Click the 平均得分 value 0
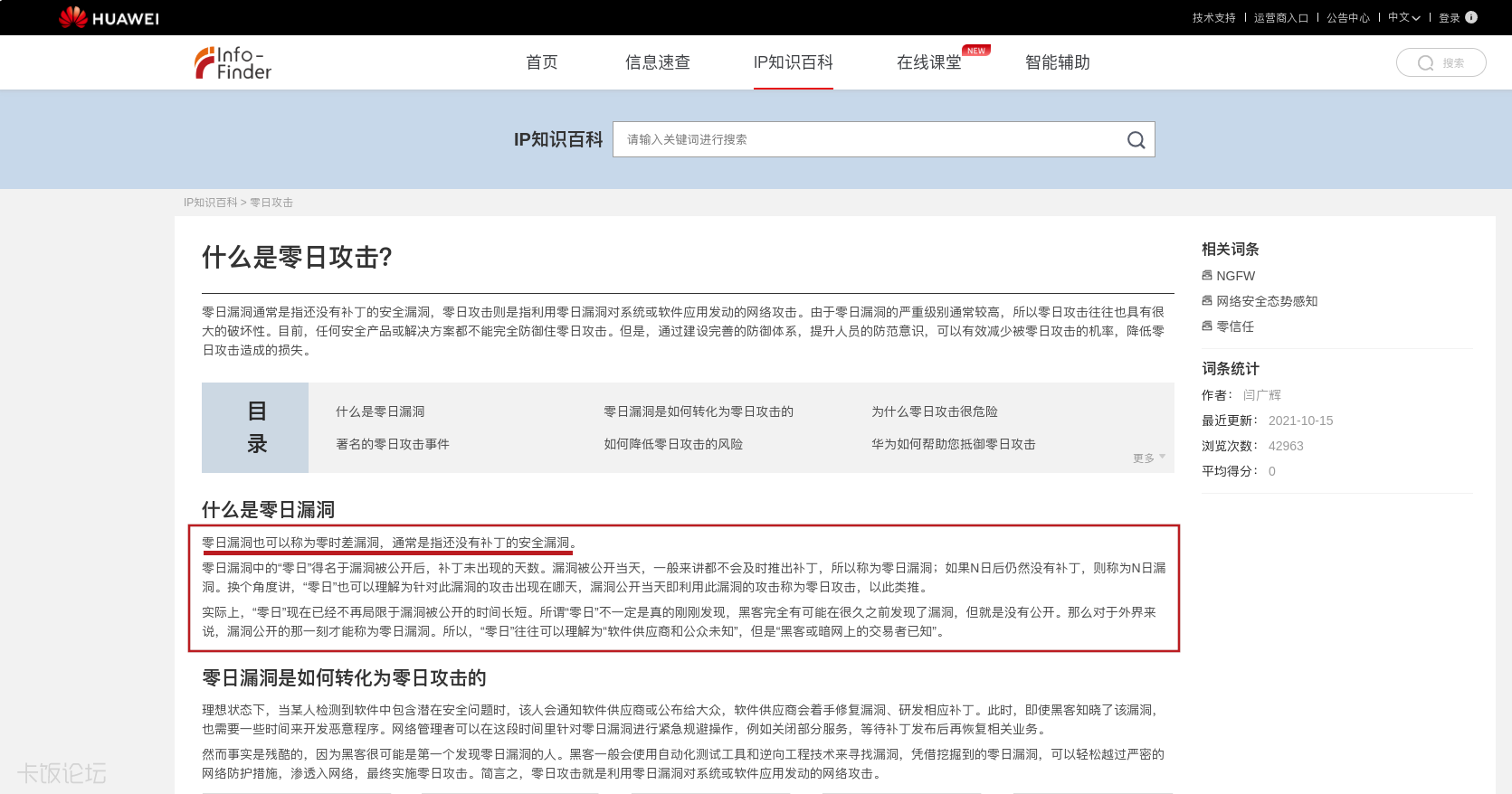The width and height of the screenshot is (1512, 794). point(1271,471)
